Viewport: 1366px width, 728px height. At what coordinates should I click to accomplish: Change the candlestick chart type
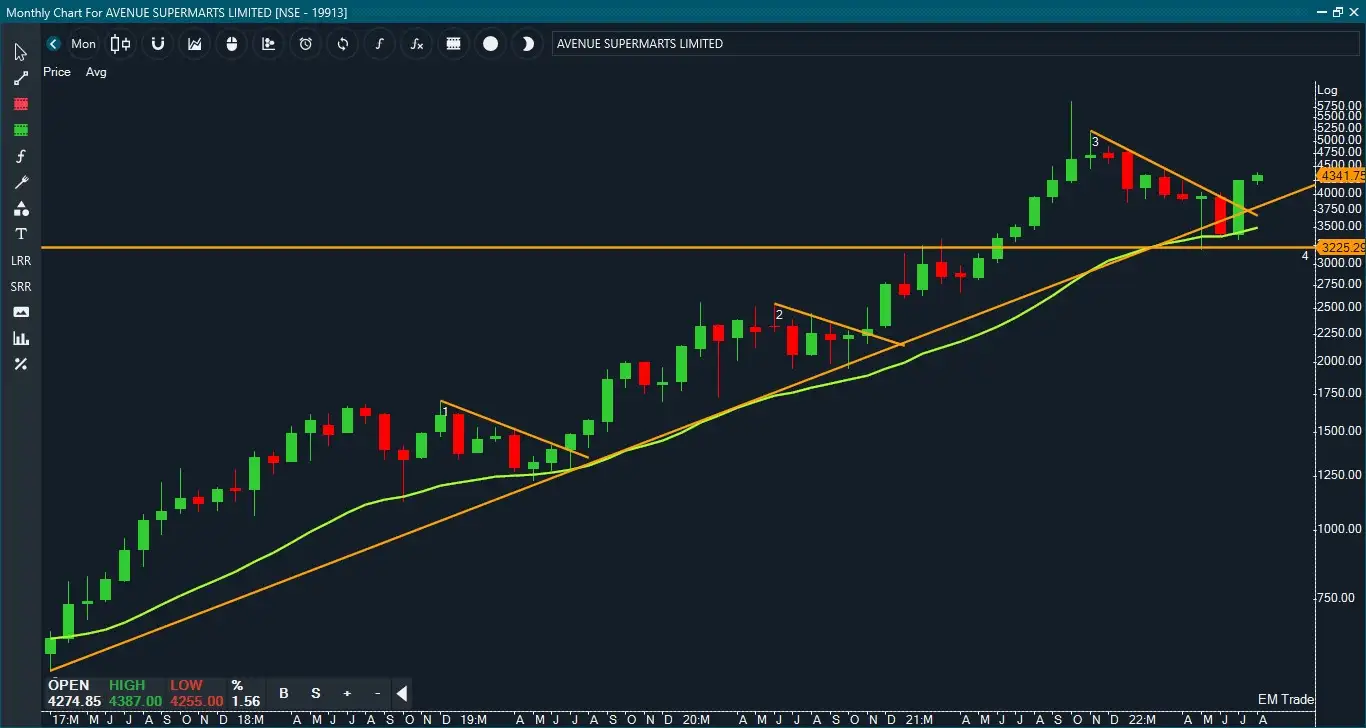[x=121, y=44]
